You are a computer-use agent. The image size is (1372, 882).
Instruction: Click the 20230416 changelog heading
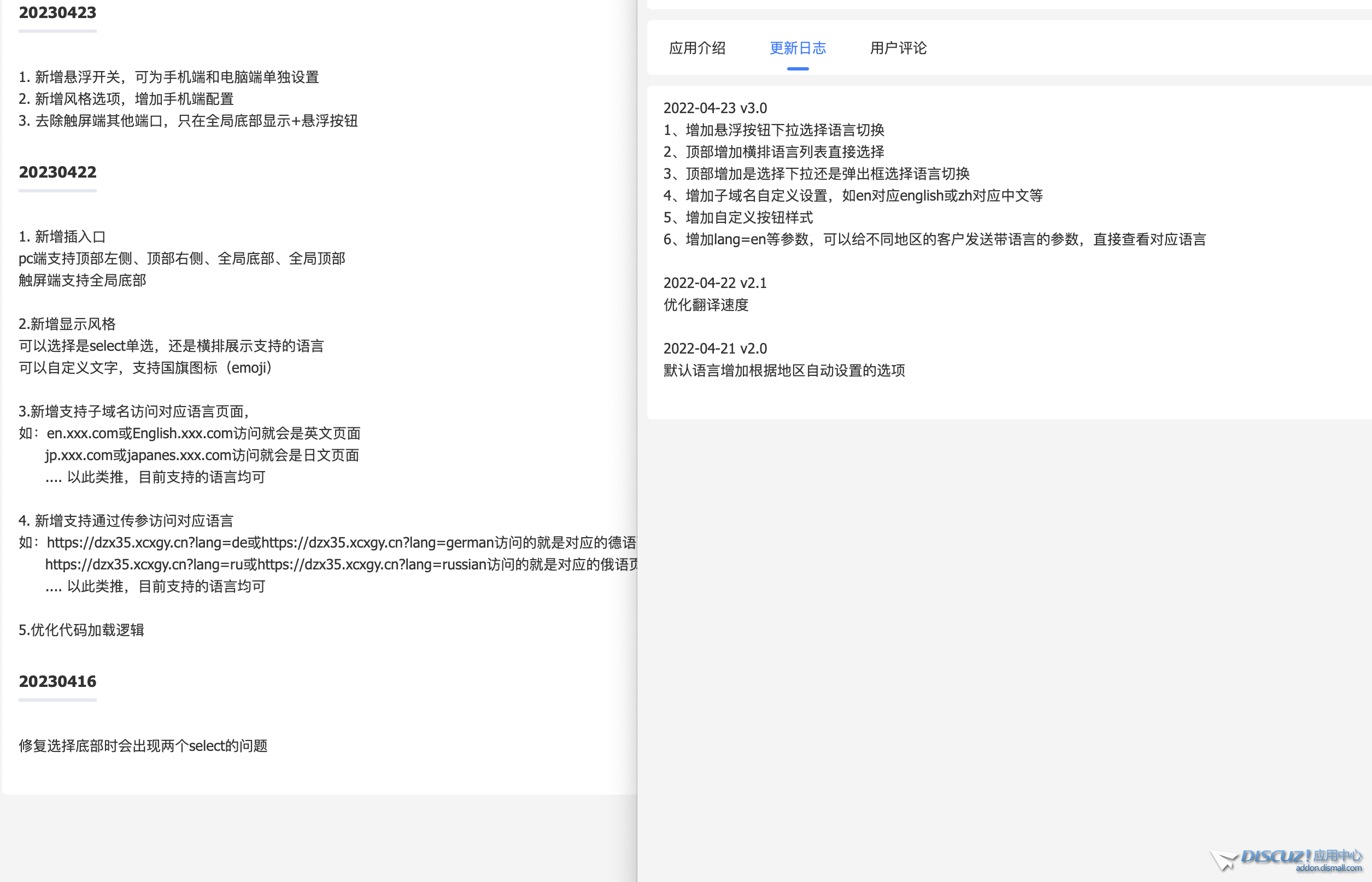(57, 681)
